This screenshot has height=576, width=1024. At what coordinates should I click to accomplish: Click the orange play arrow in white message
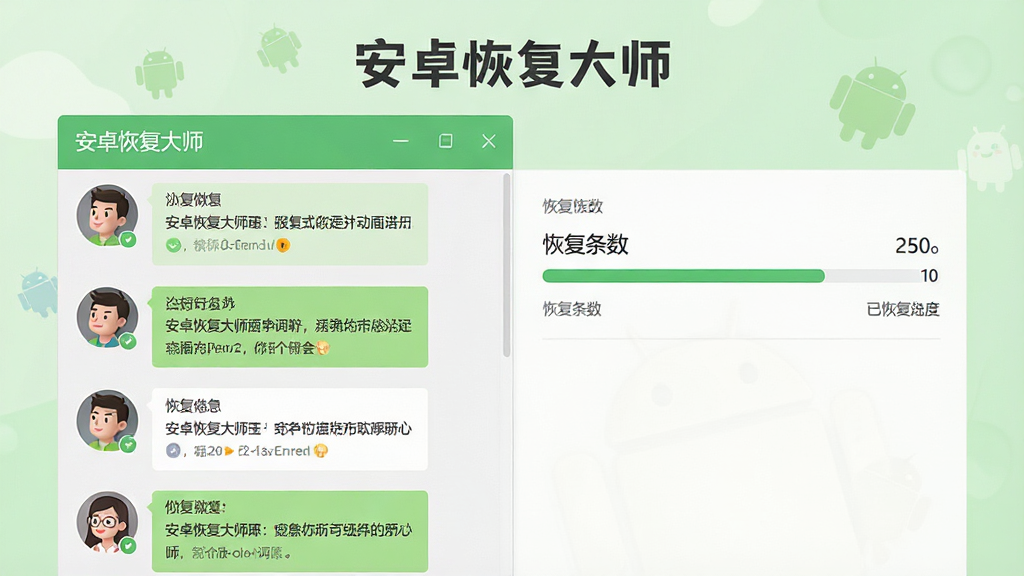tap(229, 451)
